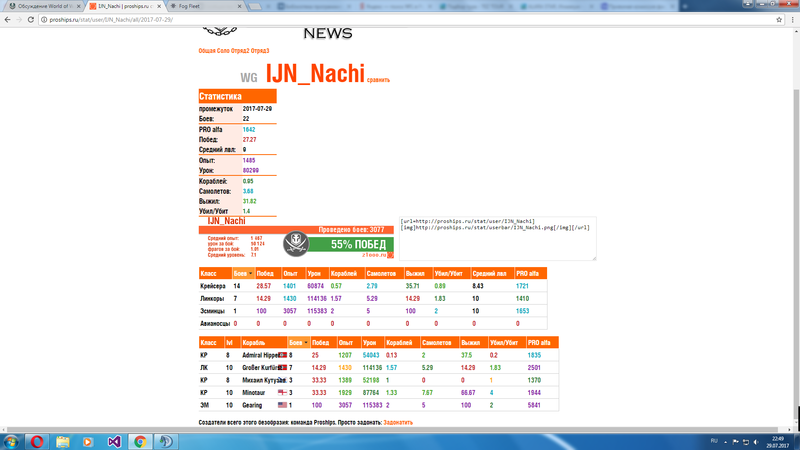Click the horizontal page scrollbar
The image size is (800, 450).
click(x=393, y=430)
